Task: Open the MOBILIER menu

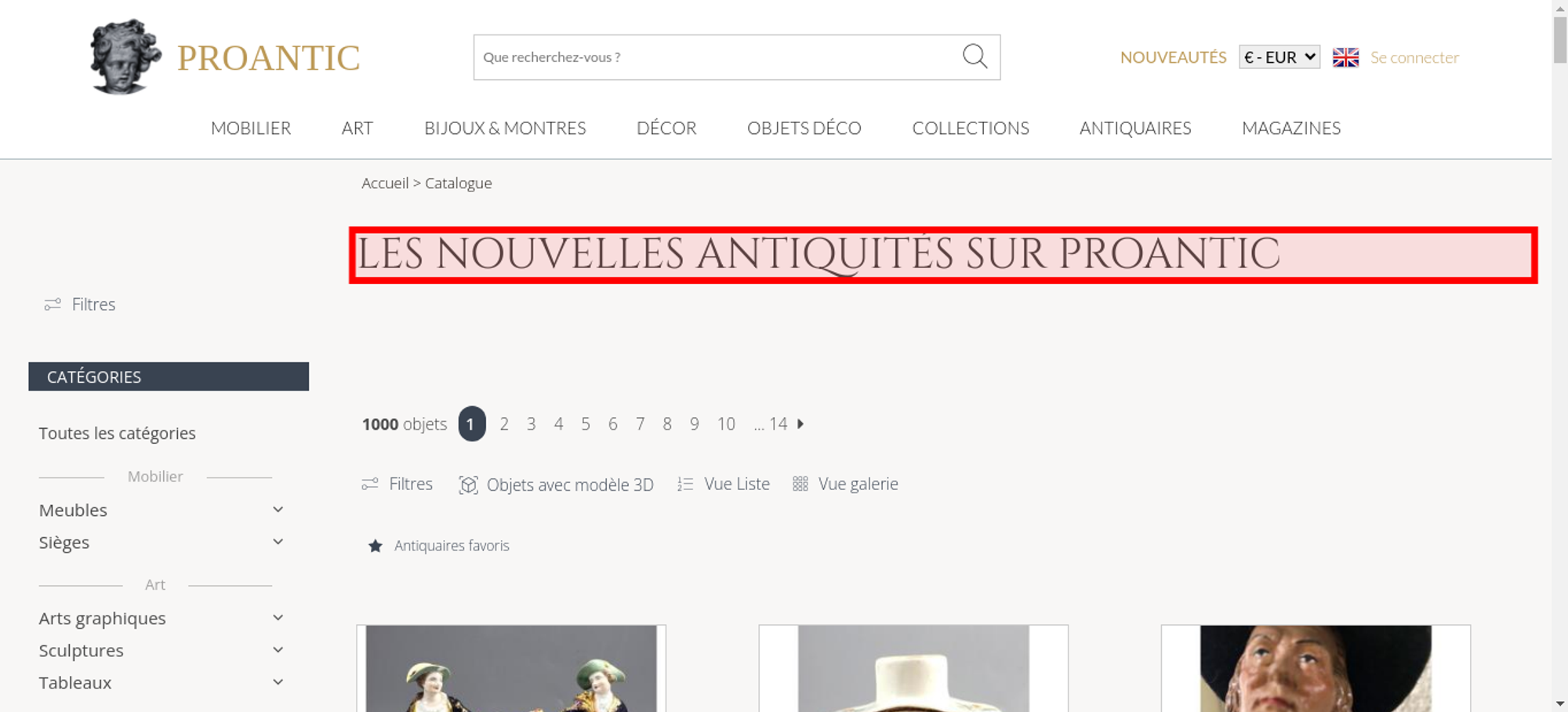Action: pos(251,128)
